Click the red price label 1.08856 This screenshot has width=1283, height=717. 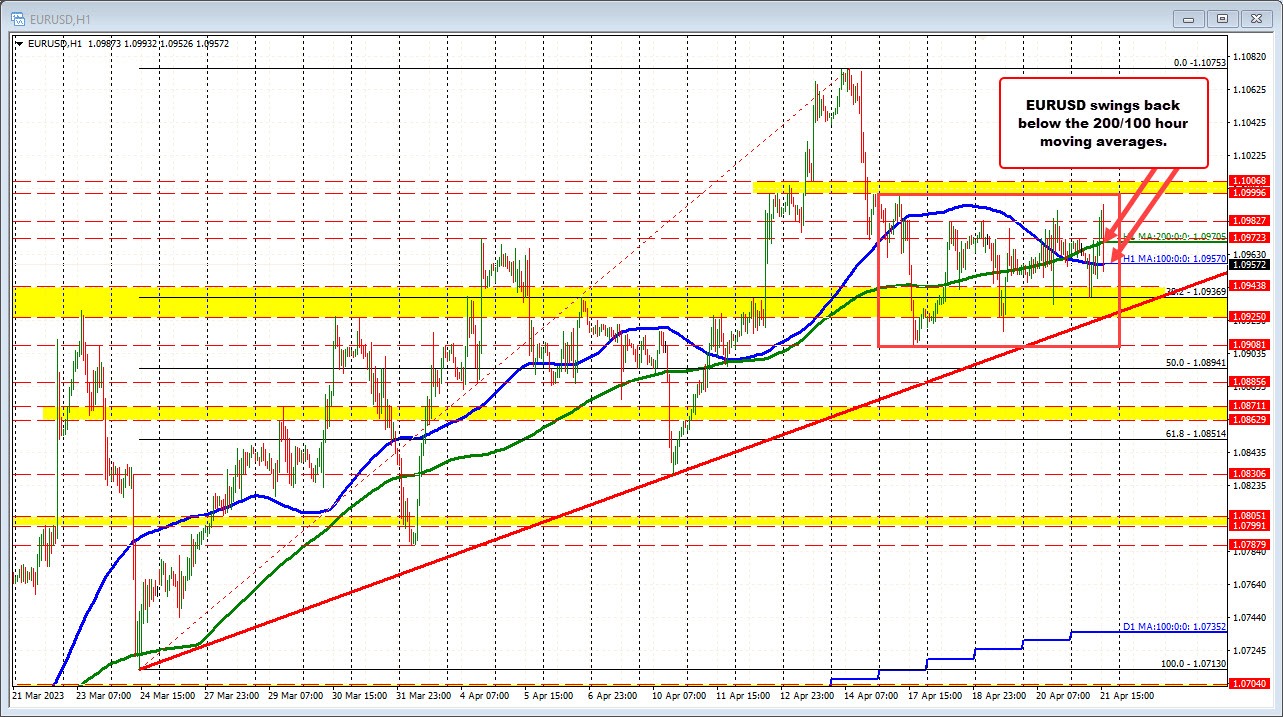pyautogui.click(x=1250, y=382)
